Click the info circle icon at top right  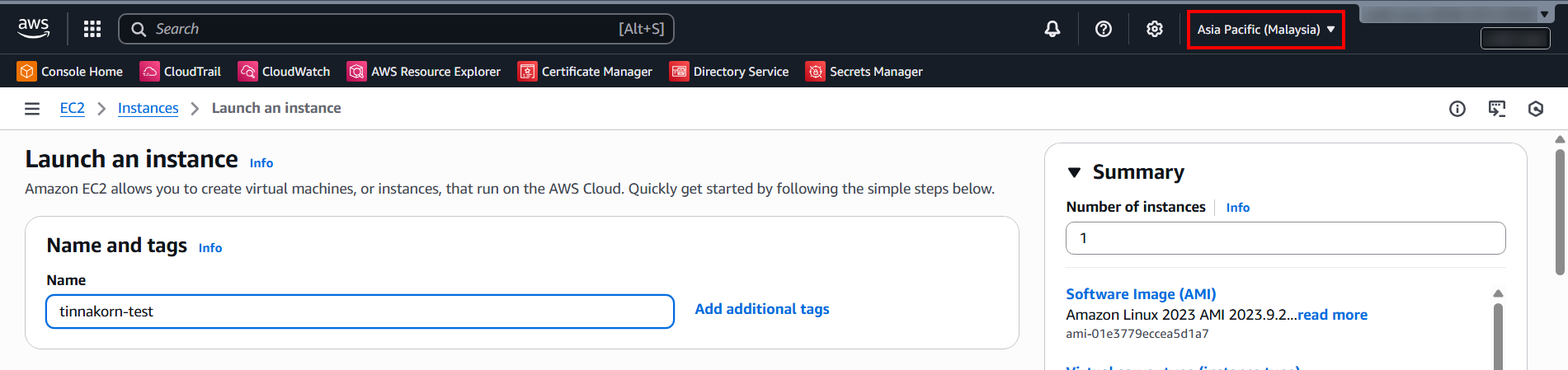pyautogui.click(x=1457, y=109)
